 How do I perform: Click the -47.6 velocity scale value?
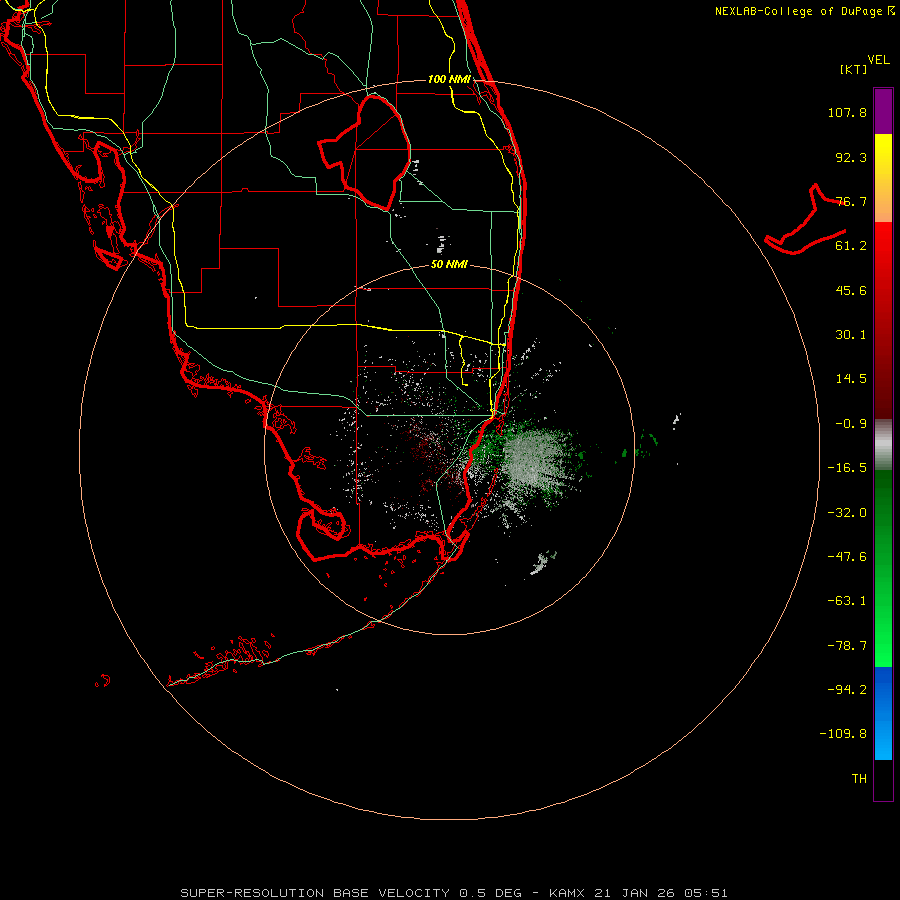coord(847,557)
